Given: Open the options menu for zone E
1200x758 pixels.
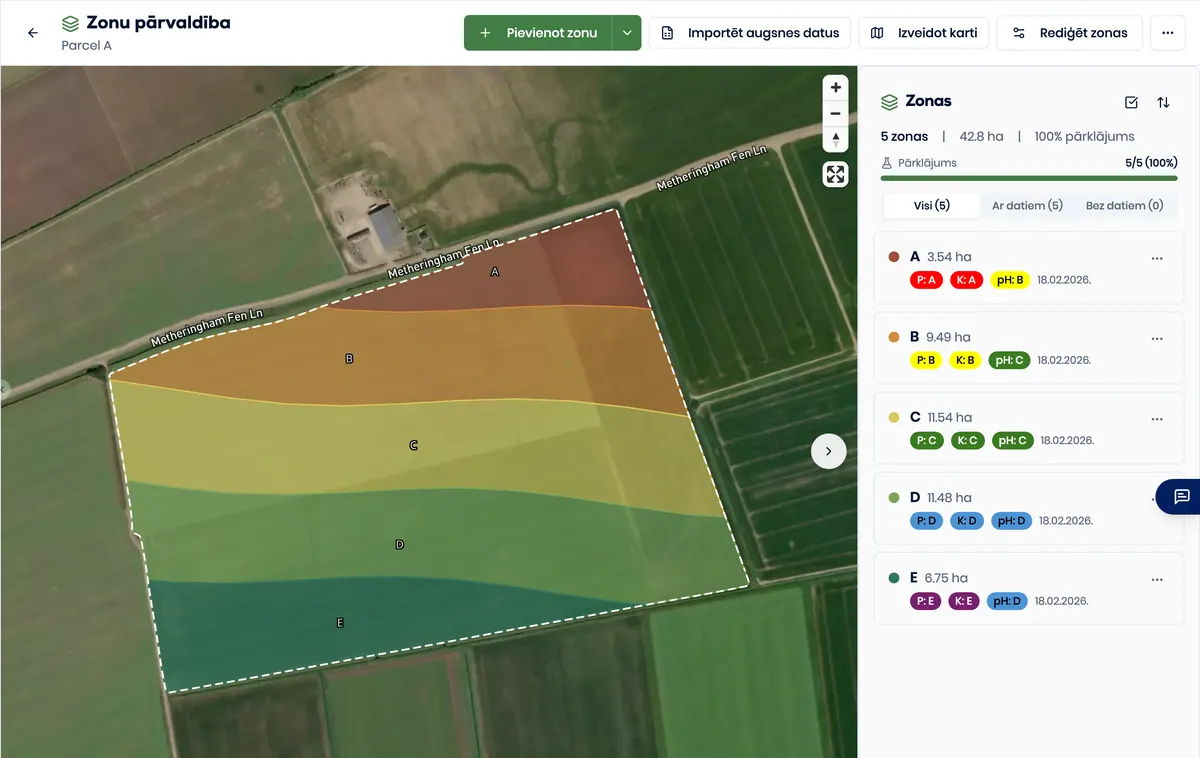Looking at the screenshot, I should click(x=1157, y=579).
